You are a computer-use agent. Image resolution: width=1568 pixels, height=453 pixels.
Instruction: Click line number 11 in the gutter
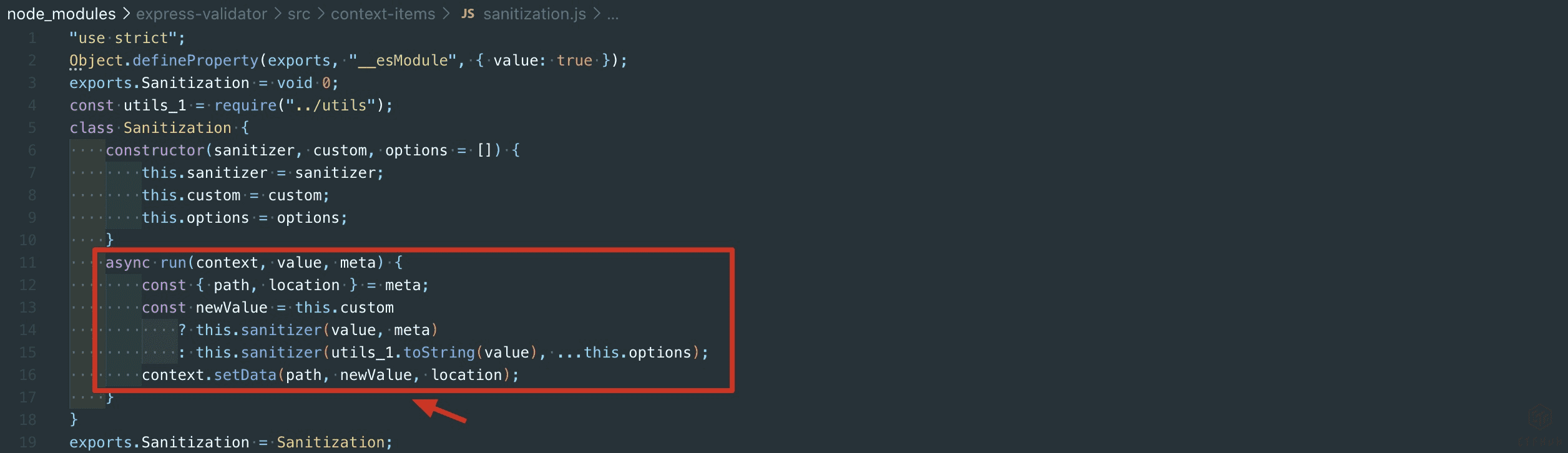click(28, 263)
